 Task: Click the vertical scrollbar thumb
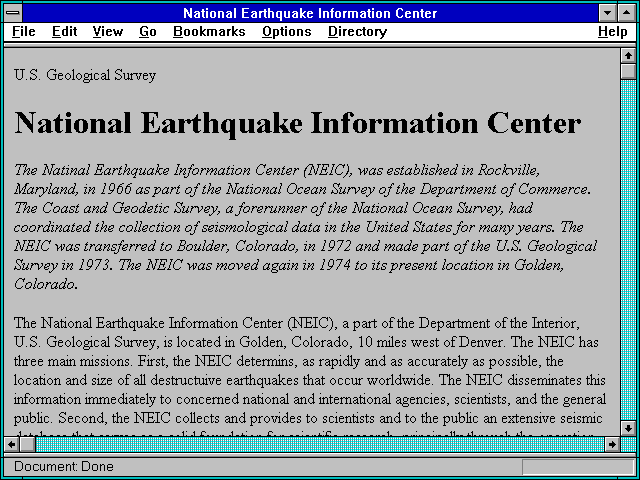tap(628, 71)
